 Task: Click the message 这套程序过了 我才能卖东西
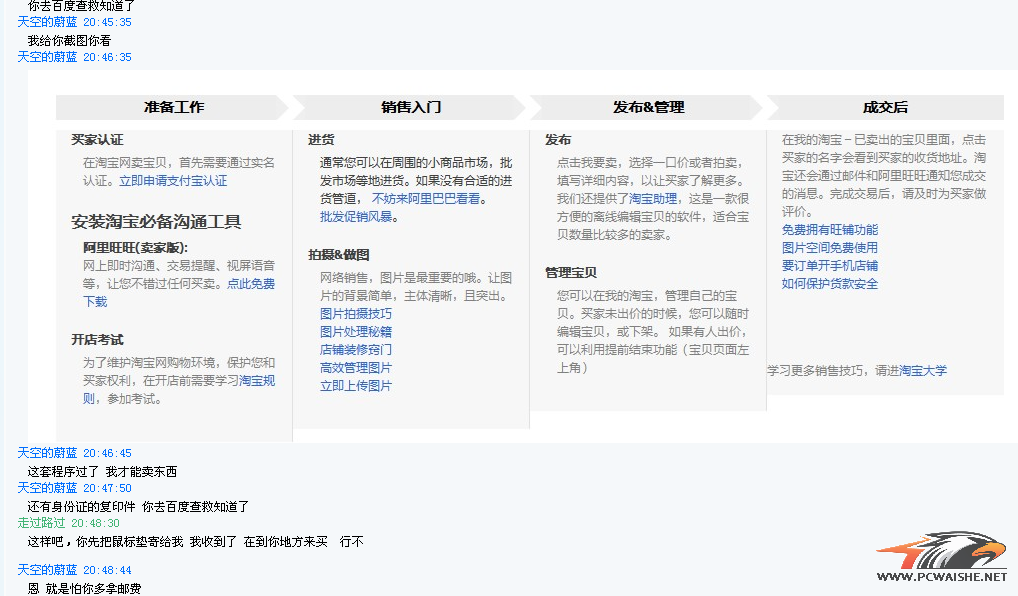pyautogui.click(x=102, y=471)
